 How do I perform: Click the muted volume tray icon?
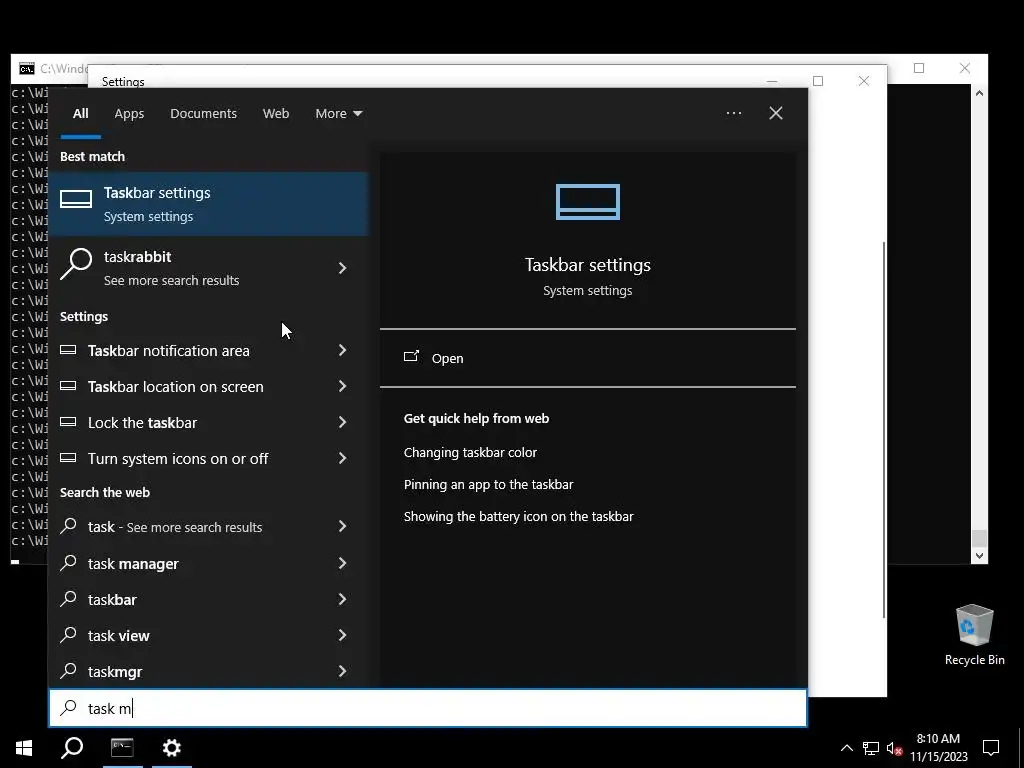coord(894,748)
